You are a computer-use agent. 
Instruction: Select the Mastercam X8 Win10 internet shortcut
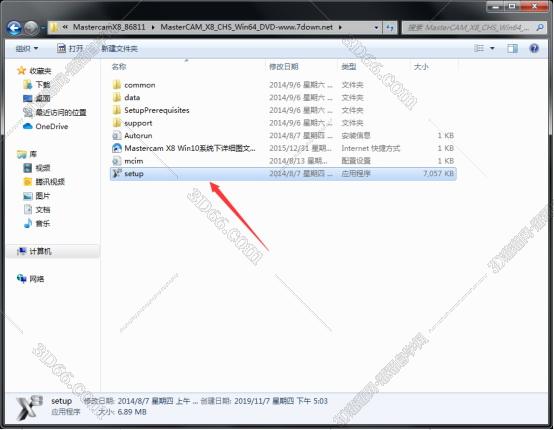pyautogui.click(x=283, y=148)
